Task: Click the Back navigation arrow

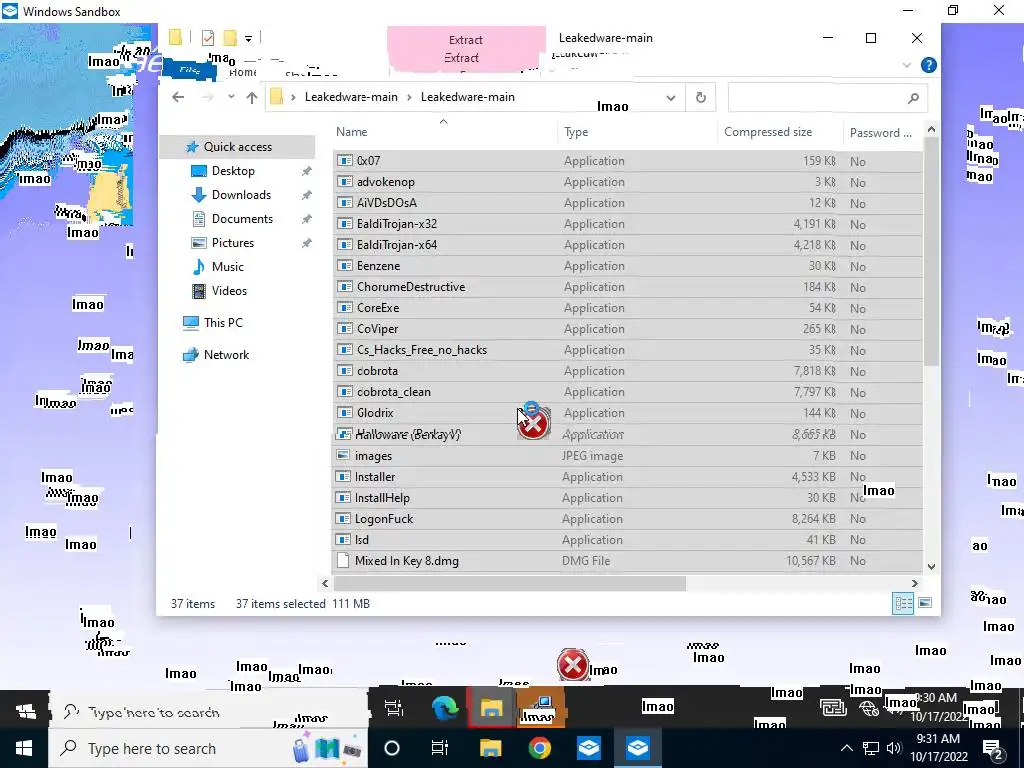Action: tap(178, 97)
